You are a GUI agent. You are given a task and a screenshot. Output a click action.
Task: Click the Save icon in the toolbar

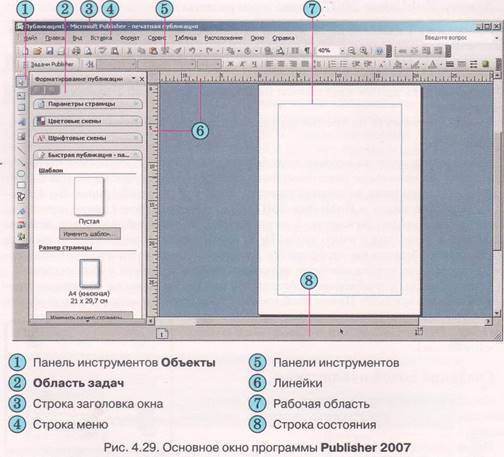50,51
